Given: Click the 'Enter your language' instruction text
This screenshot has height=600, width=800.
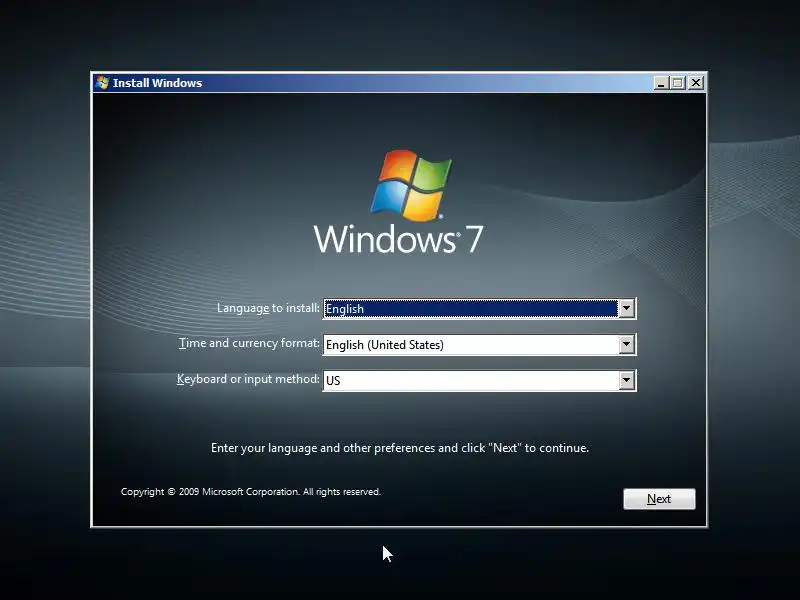Looking at the screenshot, I should pos(400,448).
